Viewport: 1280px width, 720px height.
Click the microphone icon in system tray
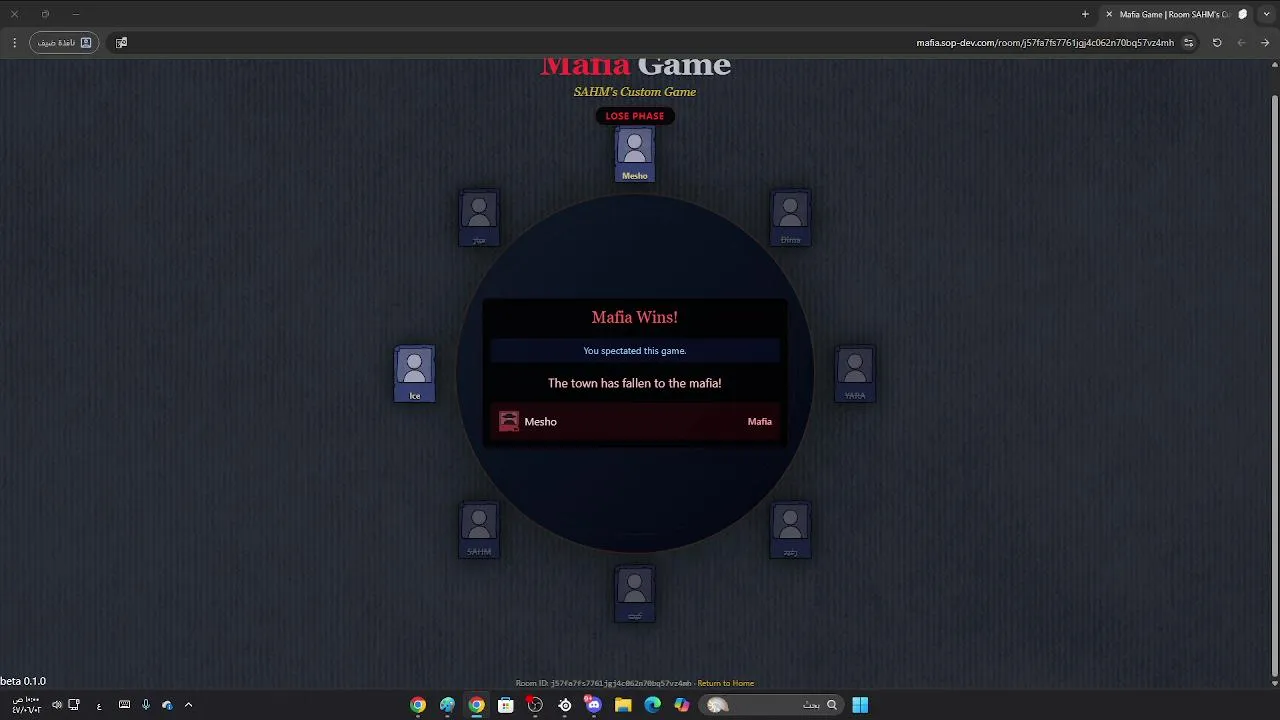146,705
